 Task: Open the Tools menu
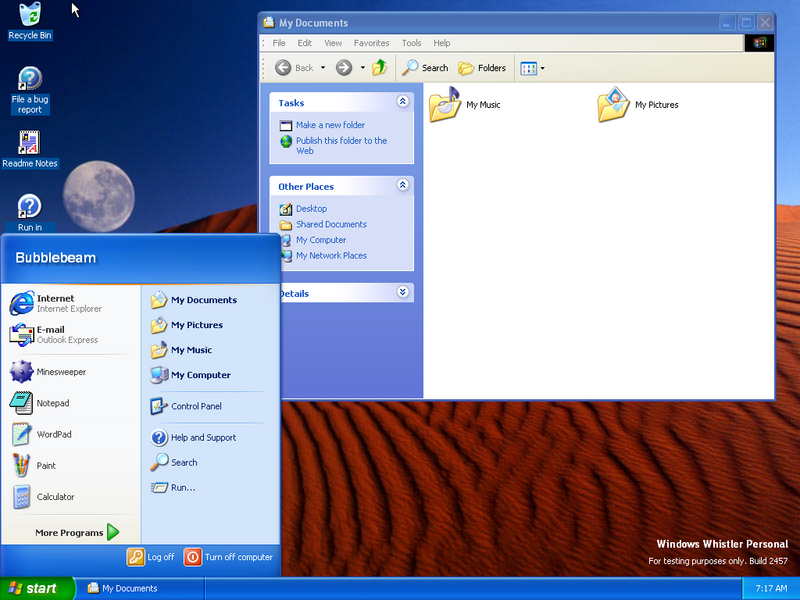point(411,43)
